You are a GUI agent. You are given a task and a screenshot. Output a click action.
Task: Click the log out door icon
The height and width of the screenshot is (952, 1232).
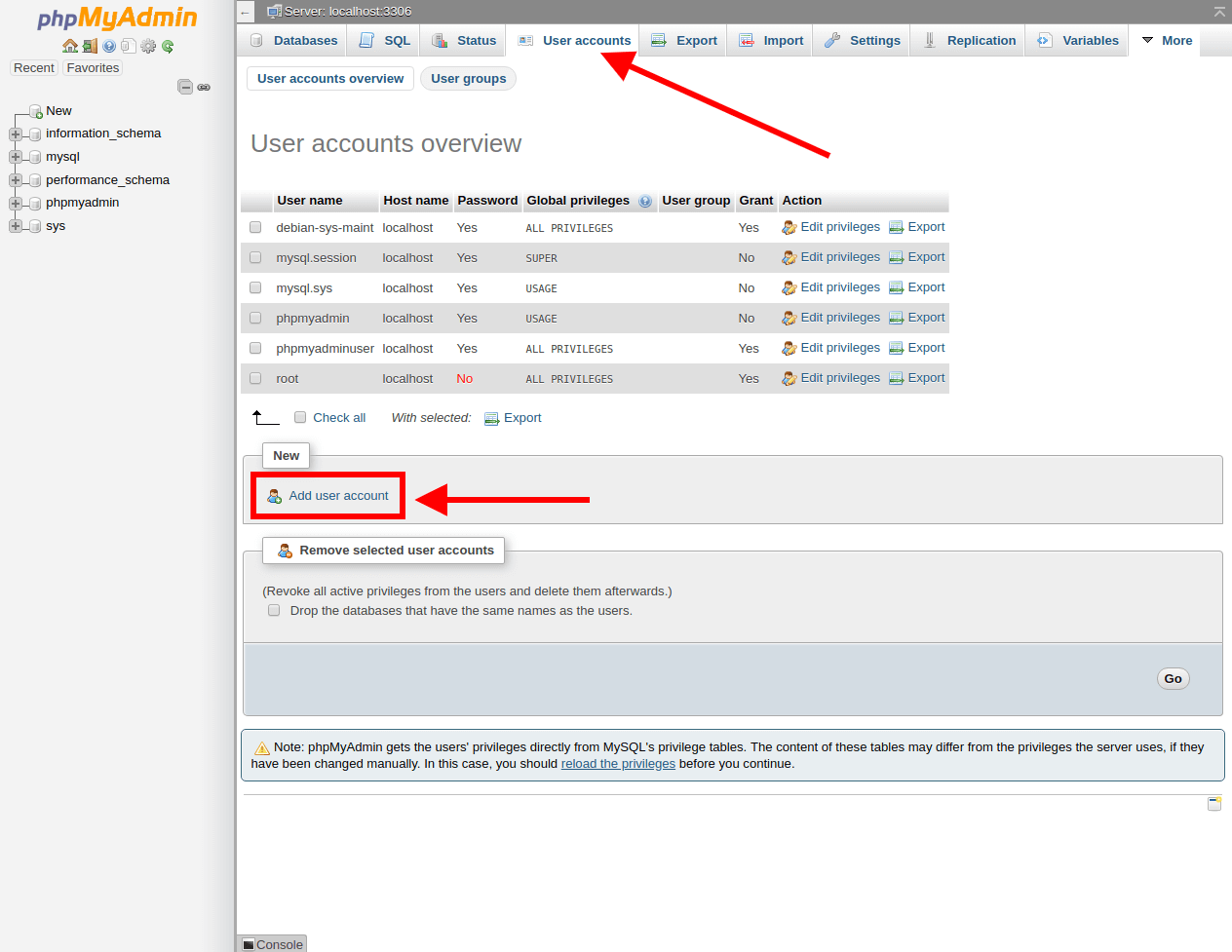[90, 46]
